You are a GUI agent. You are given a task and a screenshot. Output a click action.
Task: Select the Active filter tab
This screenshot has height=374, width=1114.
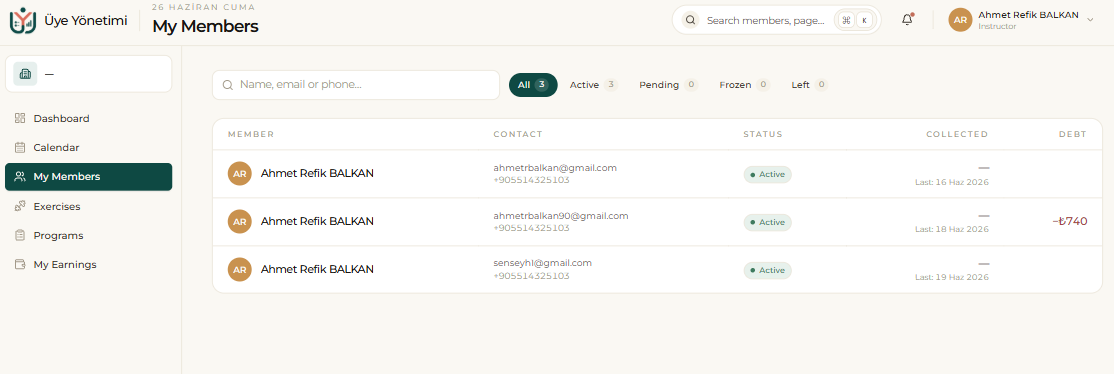(x=593, y=85)
